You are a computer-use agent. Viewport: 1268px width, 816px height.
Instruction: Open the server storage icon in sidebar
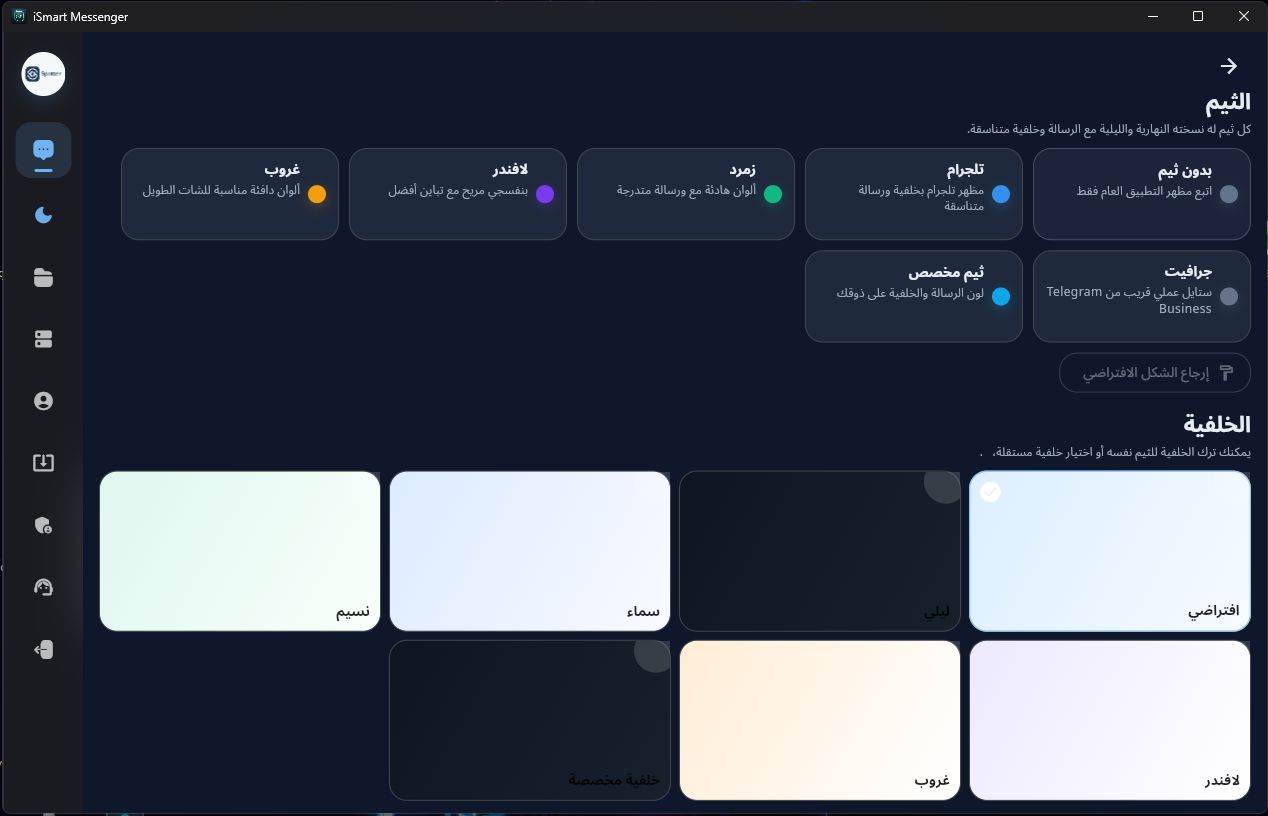click(43, 339)
